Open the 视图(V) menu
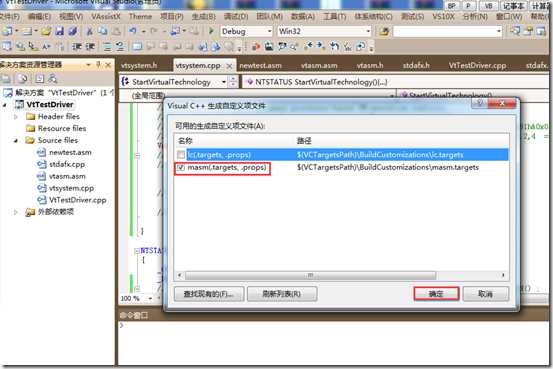Viewport: 553px width, 369px height. pos(71,17)
